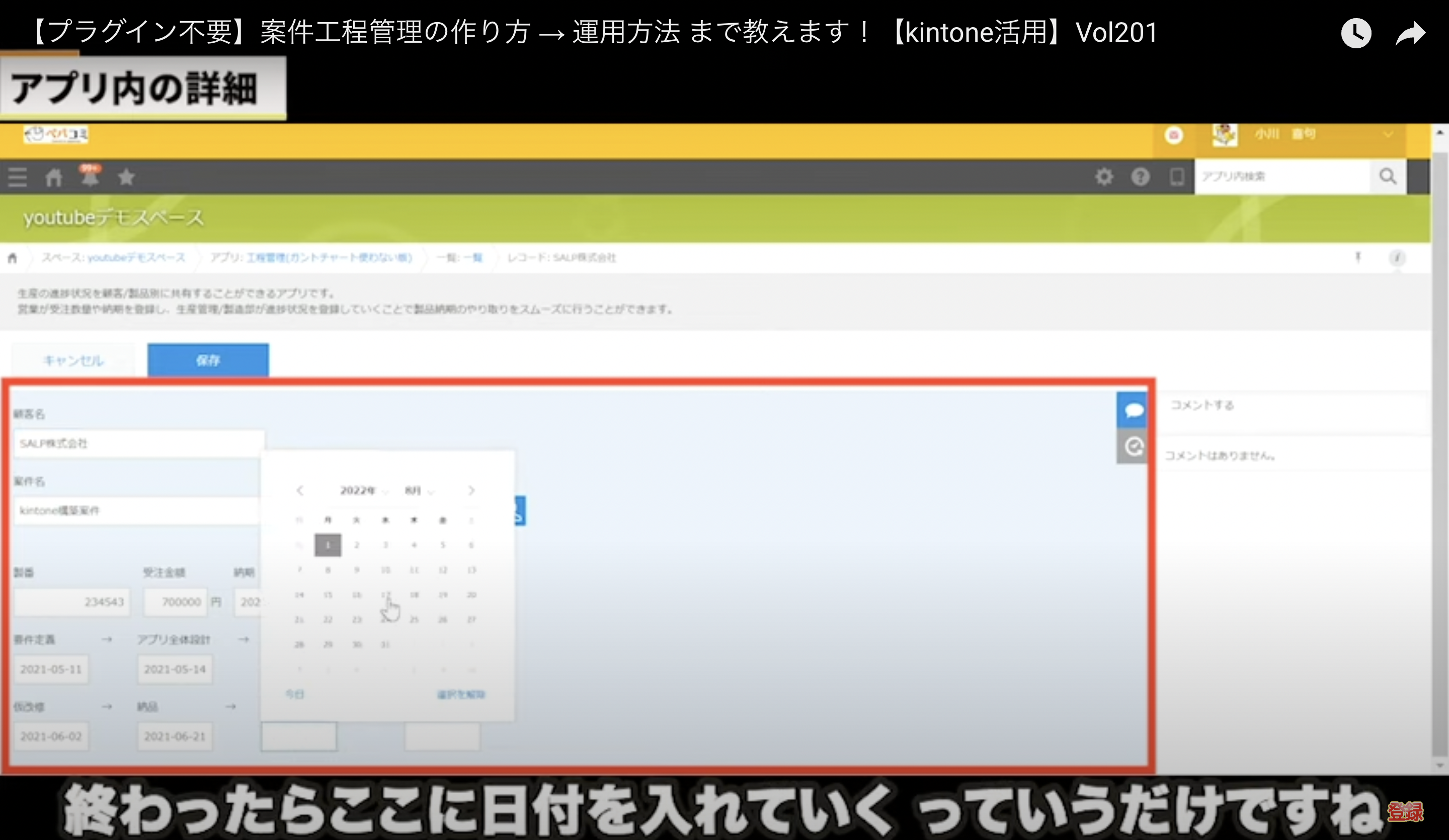Click the blue 保存 save button
Viewport: 1449px width, 840px height.
click(x=208, y=361)
